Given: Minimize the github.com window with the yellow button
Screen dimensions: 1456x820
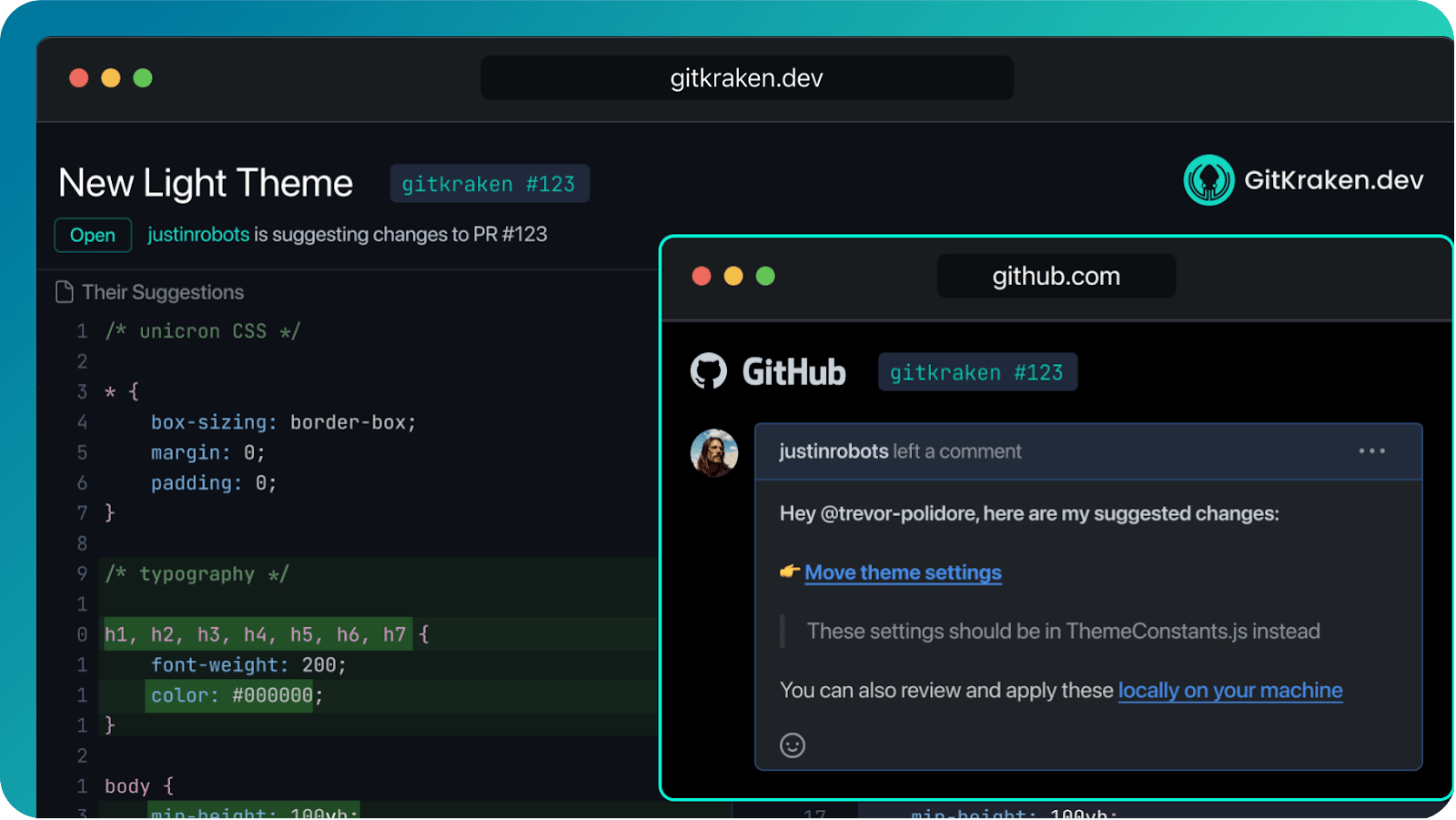Looking at the screenshot, I should [x=733, y=277].
